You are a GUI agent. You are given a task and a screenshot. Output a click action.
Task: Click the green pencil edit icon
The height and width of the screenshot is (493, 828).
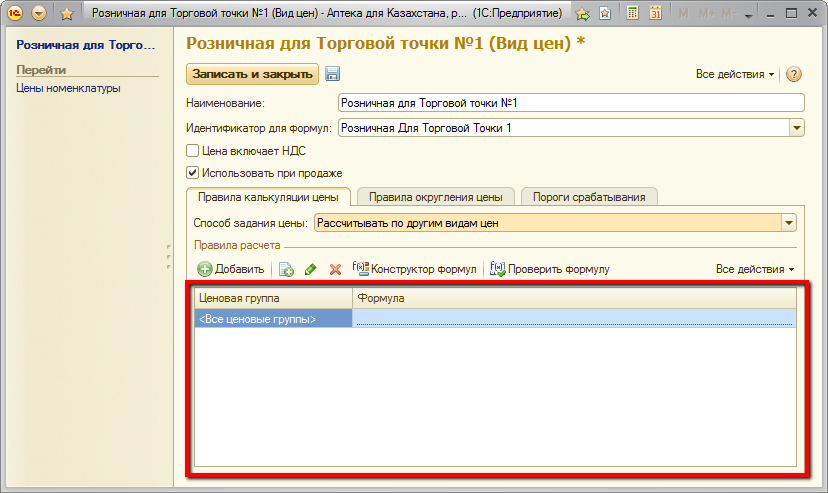click(x=311, y=269)
